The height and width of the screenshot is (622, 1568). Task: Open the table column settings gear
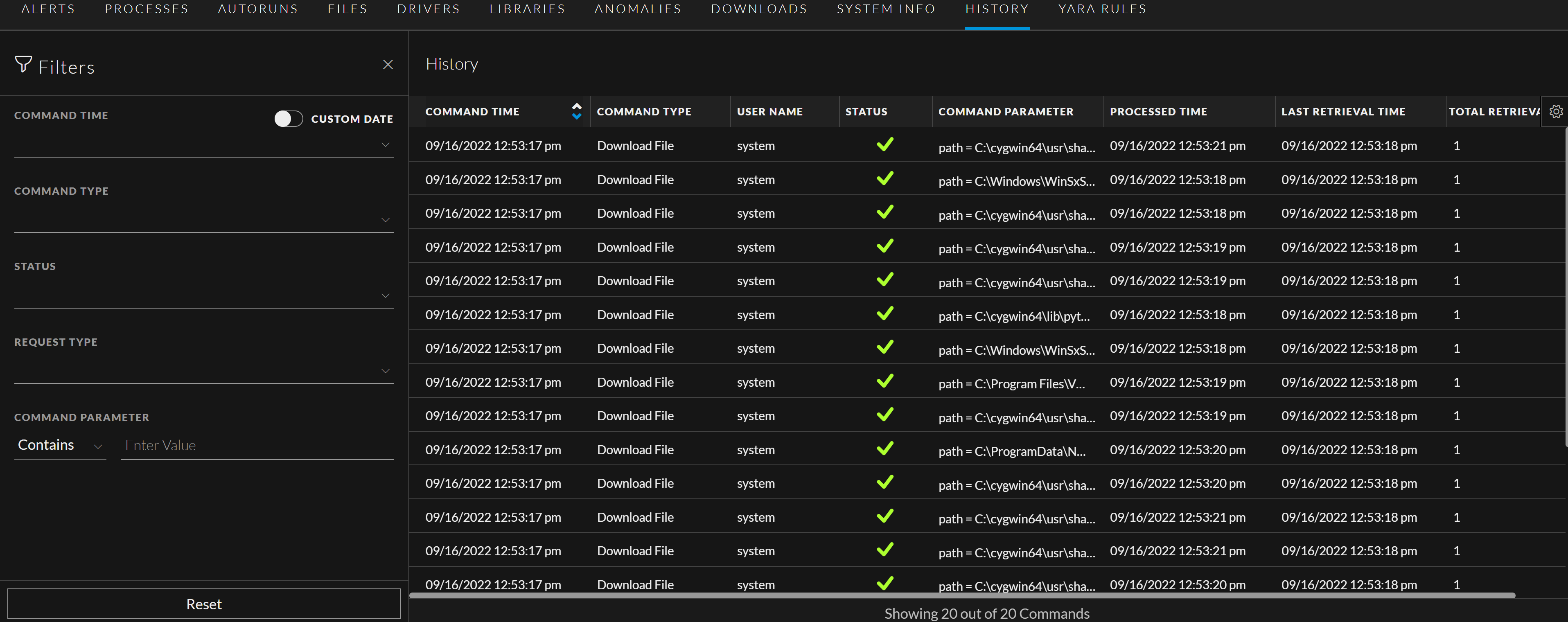[x=1556, y=111]
